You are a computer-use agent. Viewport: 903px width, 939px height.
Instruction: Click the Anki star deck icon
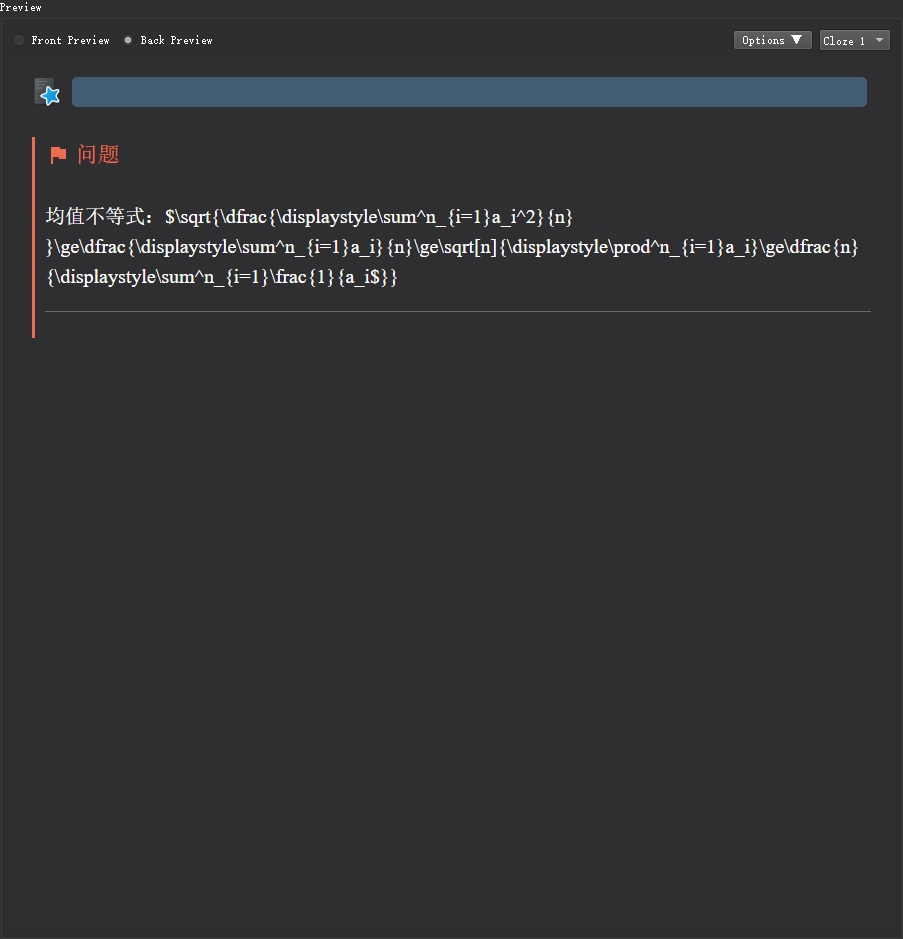[47, 92]
